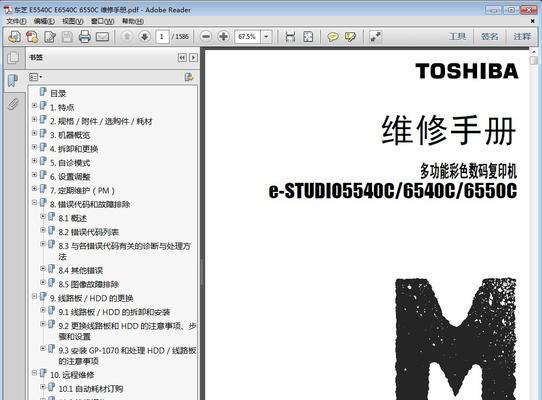542x400 pixels.
Task: Collapse the 8. 错误代码和故障排除 bookmark
Action: click(x=34, y=203)
